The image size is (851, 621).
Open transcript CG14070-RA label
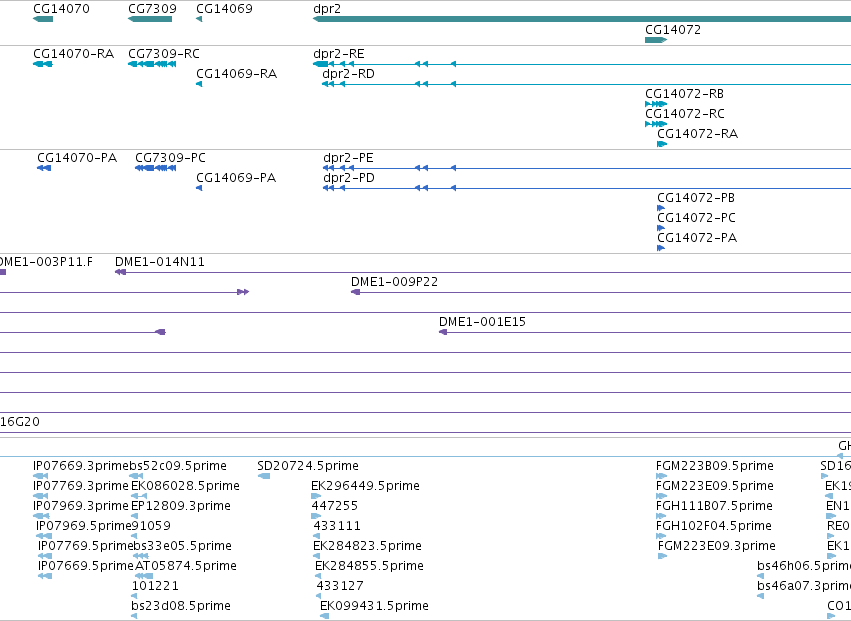tap(74, 54)
